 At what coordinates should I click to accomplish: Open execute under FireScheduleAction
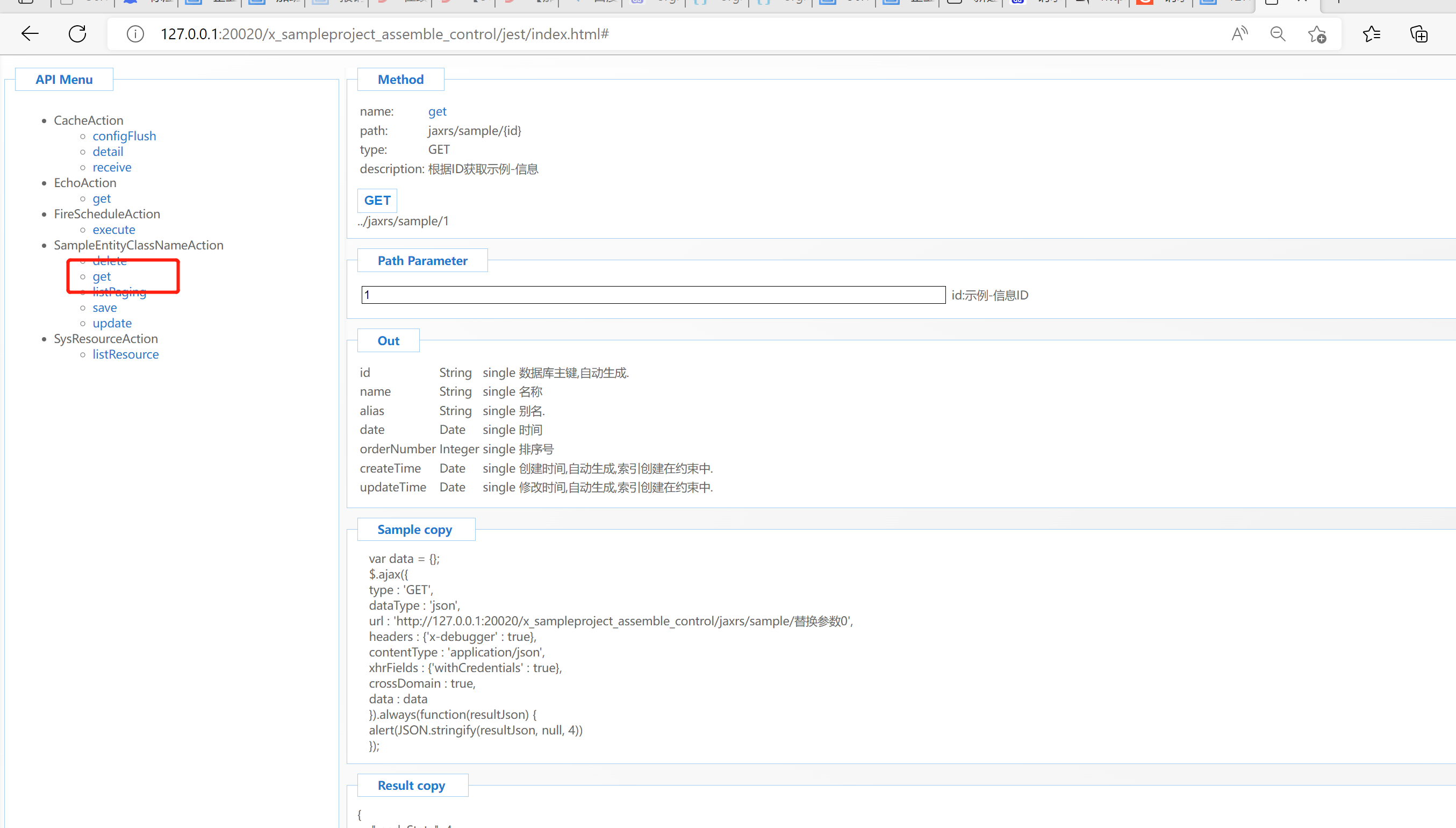click(113, 230)
